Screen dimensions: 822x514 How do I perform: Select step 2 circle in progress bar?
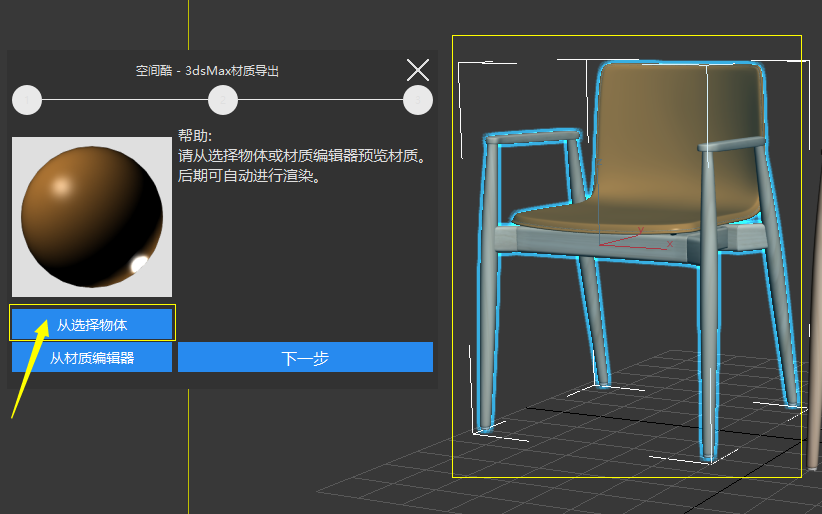point(223,100)
